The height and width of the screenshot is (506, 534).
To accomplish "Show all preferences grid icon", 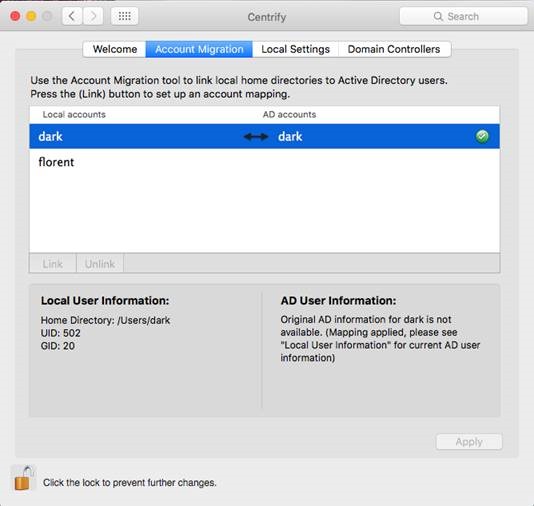I will coord(125,16).
